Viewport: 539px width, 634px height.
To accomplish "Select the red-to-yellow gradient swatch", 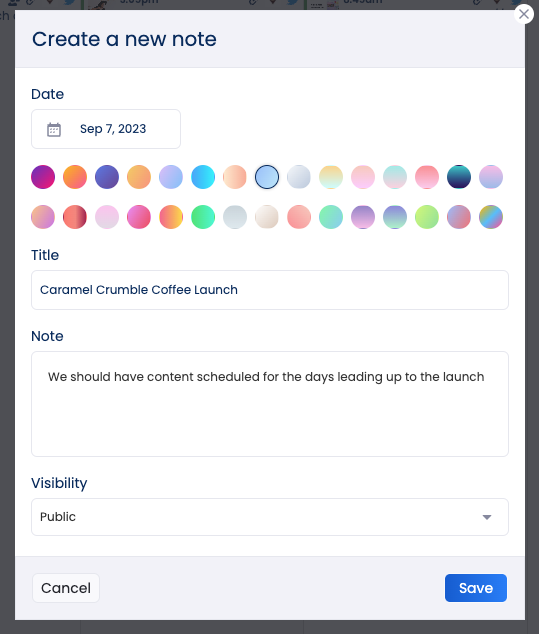I will click(171, 217).
